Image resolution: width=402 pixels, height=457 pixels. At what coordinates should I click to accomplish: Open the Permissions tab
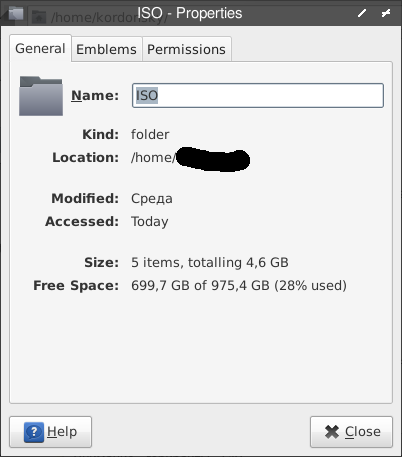[186, 49]
